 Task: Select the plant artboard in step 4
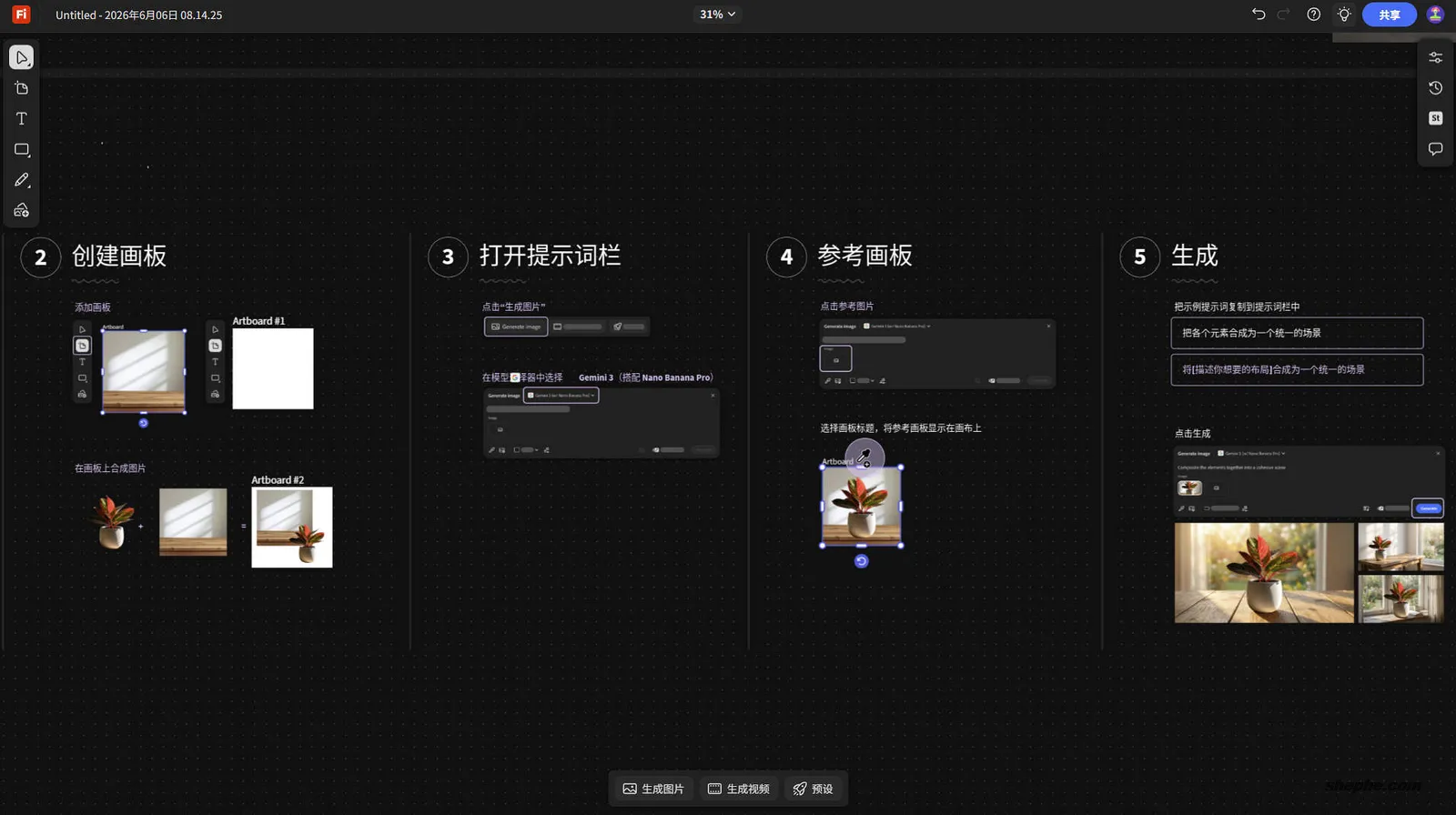pos(862,507)
